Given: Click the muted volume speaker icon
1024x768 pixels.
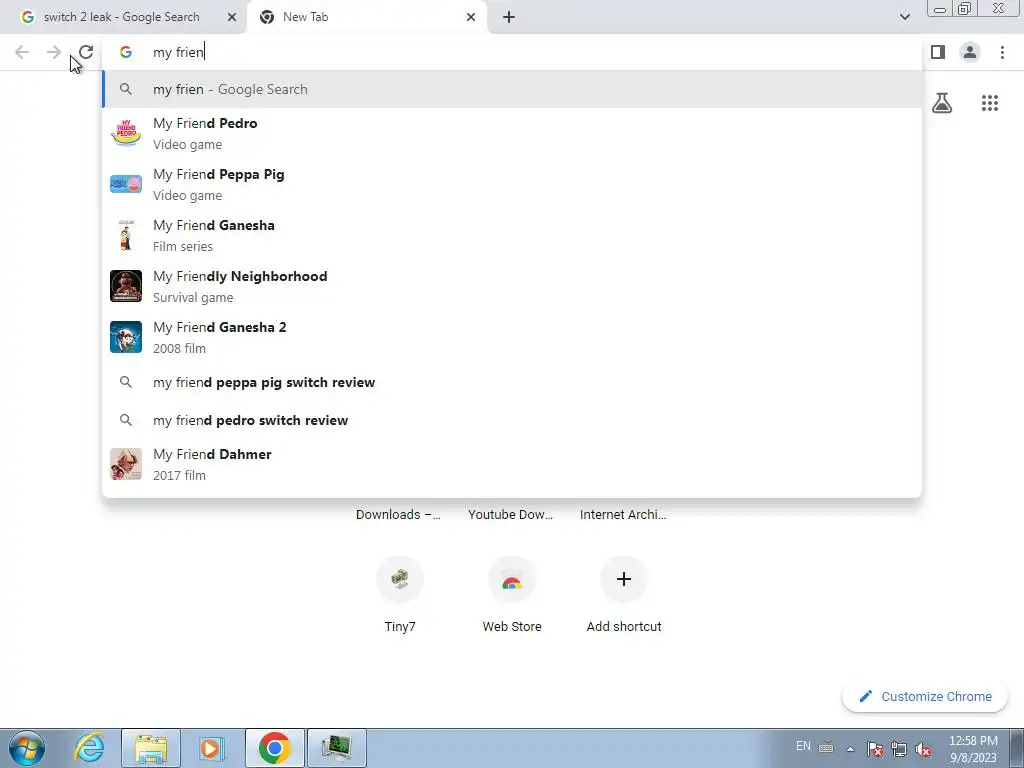Looking at the screenshot, I should [923, 749].
